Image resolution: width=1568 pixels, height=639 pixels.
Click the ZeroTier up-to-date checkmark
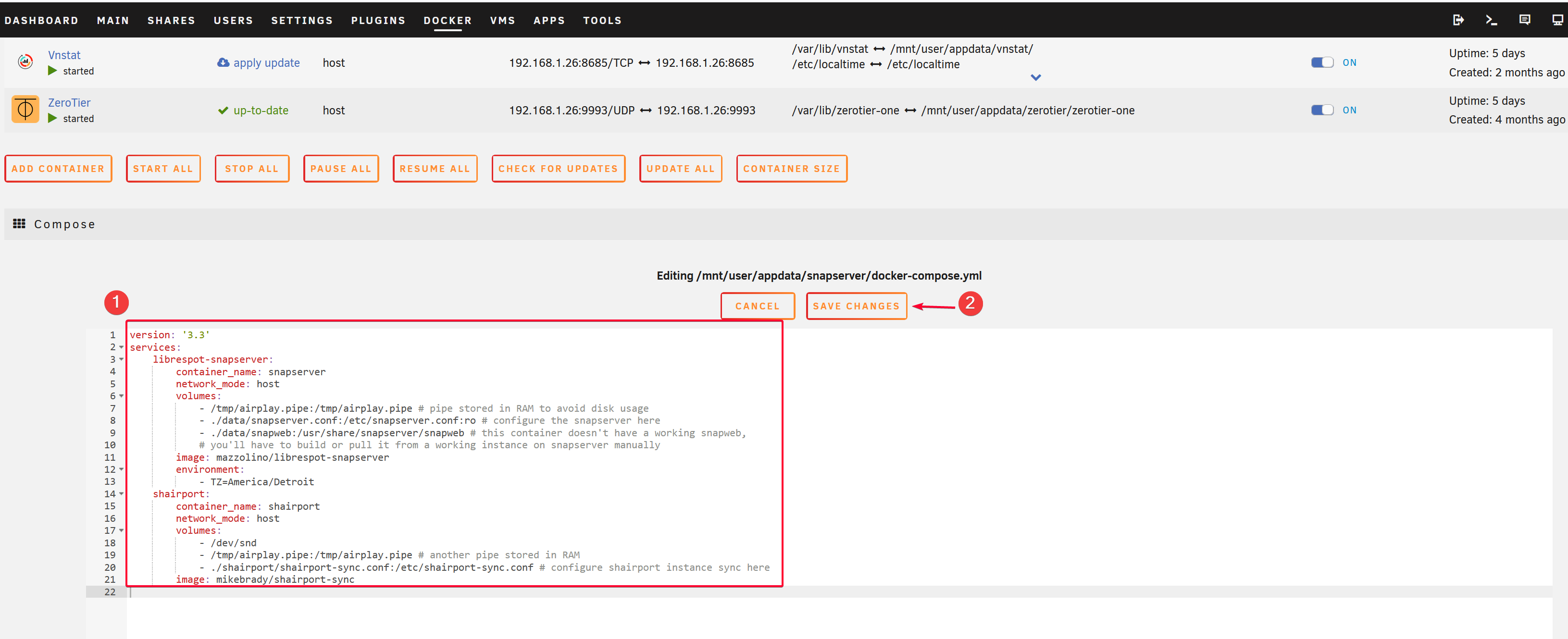(224, 110)
